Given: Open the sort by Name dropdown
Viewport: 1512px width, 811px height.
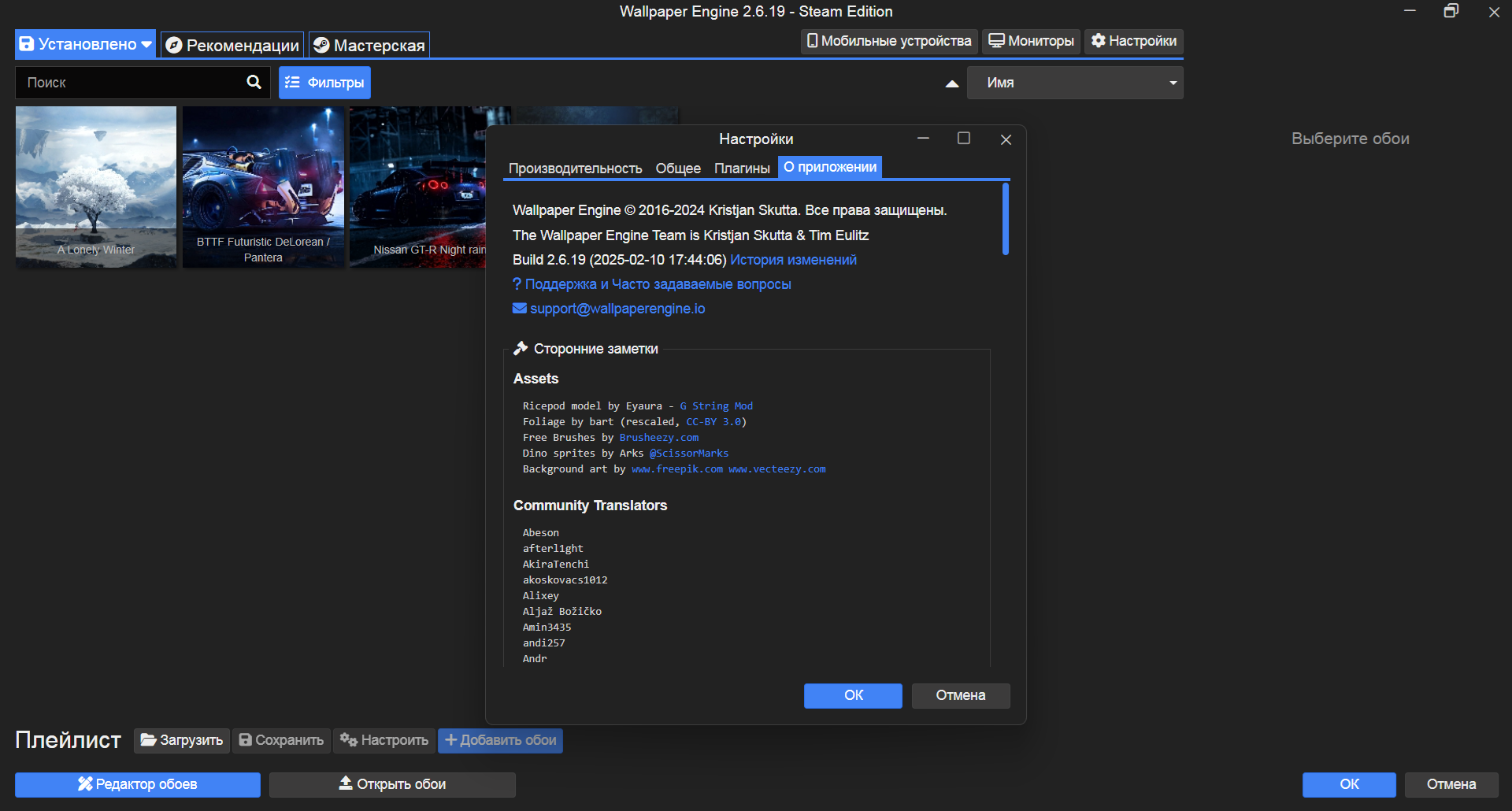Looking at the screenshot, I should pyautogui.click(x=1075, y=83).
